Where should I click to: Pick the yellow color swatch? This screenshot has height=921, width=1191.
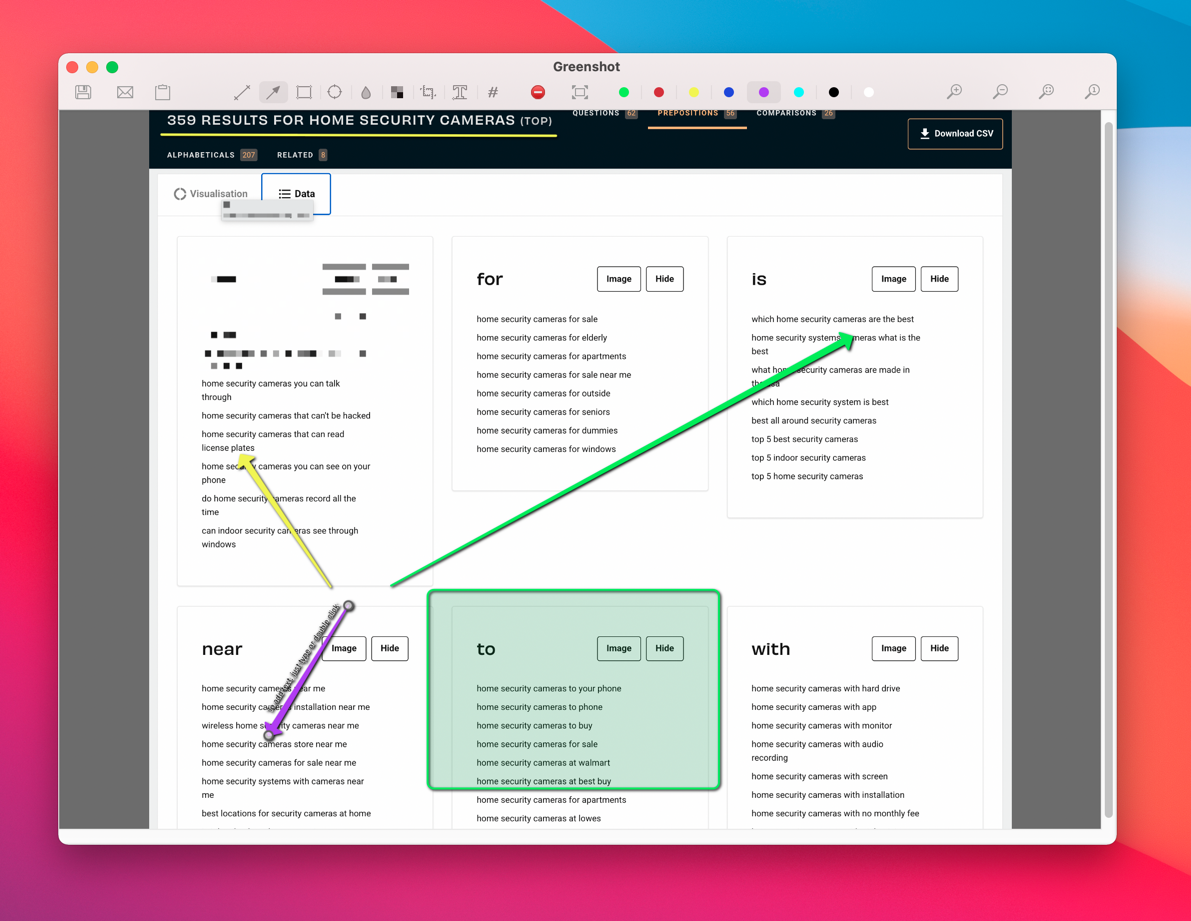click(693, 93)
